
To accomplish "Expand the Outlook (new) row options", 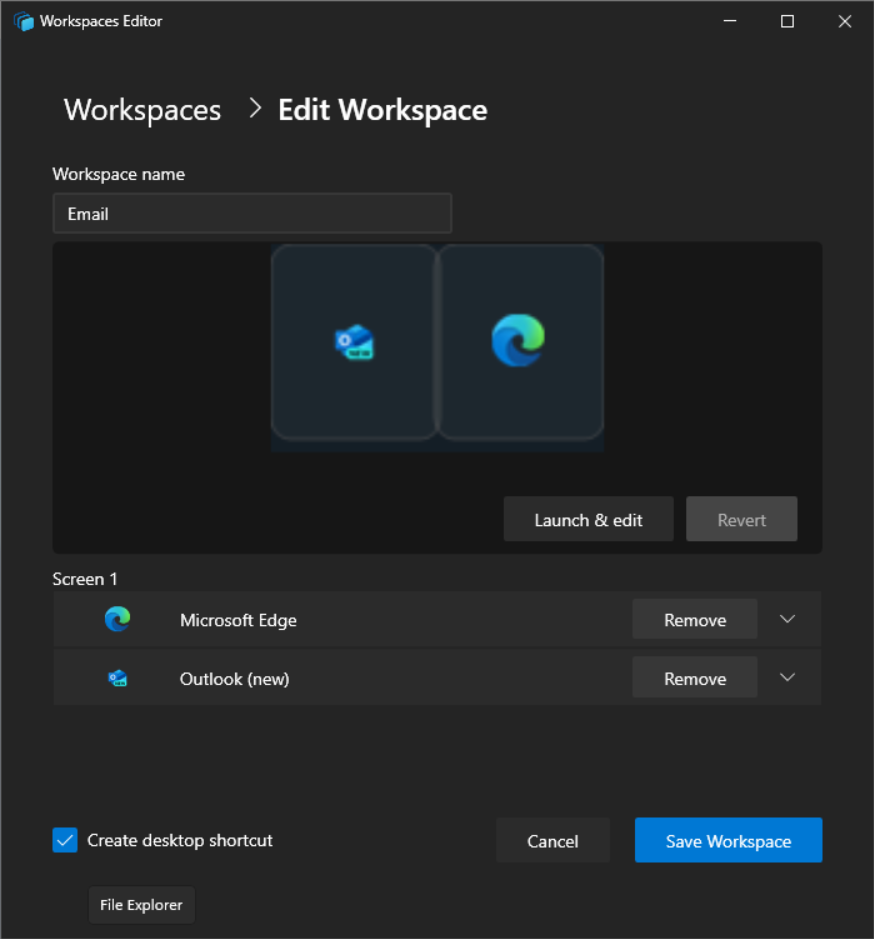I will [787, 677].
